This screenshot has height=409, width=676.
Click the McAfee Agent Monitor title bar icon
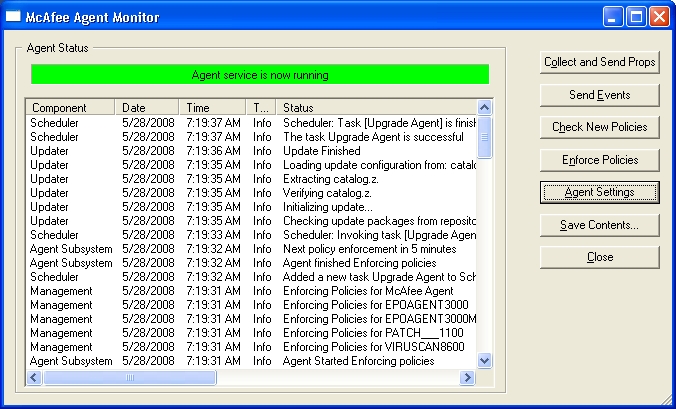point(13,16)
